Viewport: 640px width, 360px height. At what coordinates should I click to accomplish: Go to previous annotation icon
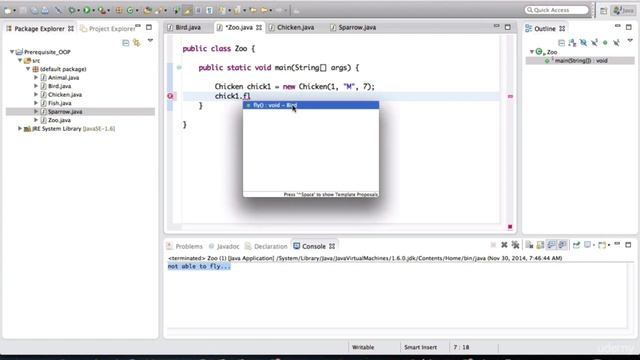(x=237, y=10)
